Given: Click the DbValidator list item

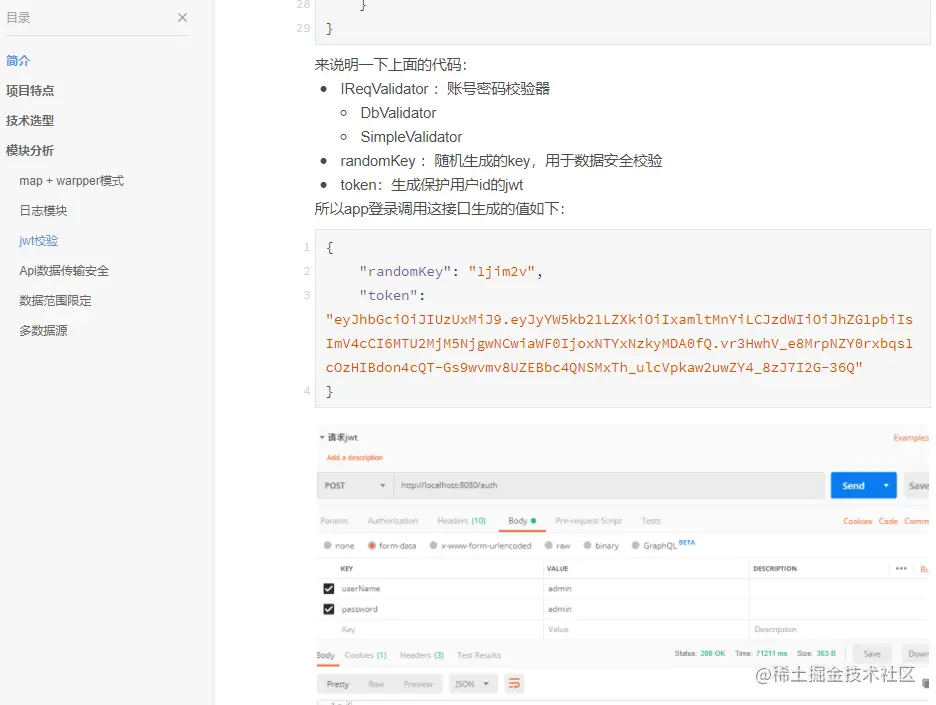Looking at the screenshot, I should click(x=398, y=113).
